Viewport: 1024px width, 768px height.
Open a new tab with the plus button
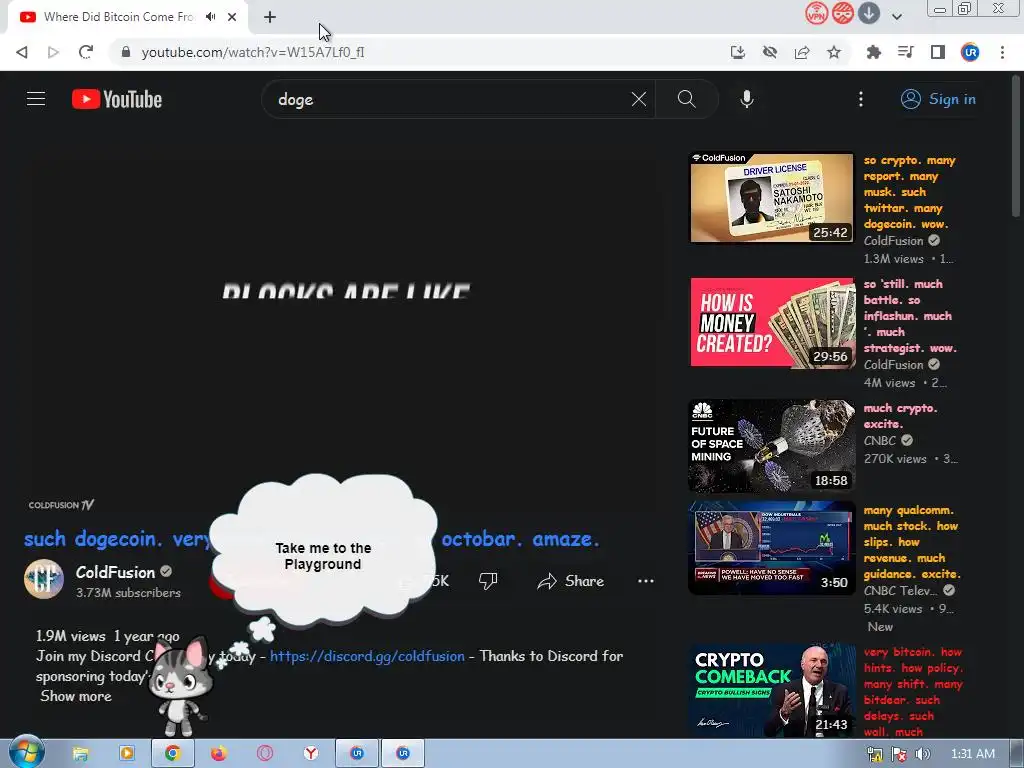[270, 17]
